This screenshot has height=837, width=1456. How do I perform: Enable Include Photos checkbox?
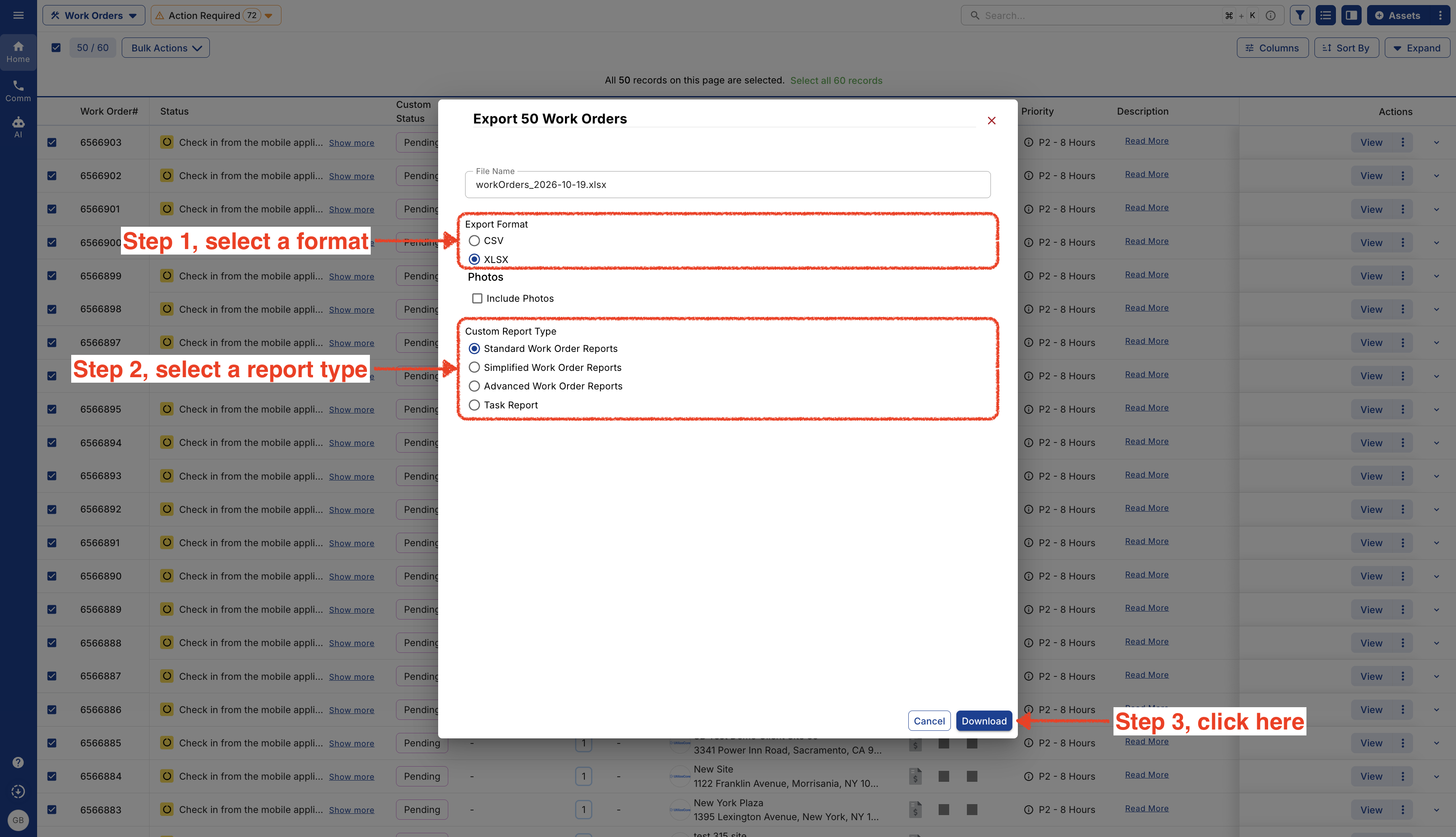click(477, 298)
